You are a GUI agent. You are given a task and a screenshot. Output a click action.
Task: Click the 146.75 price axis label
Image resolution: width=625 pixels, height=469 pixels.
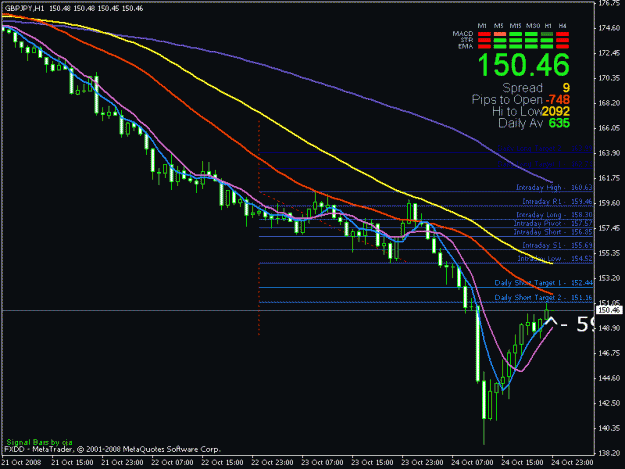pyautogui.click(x=609, y=353)
